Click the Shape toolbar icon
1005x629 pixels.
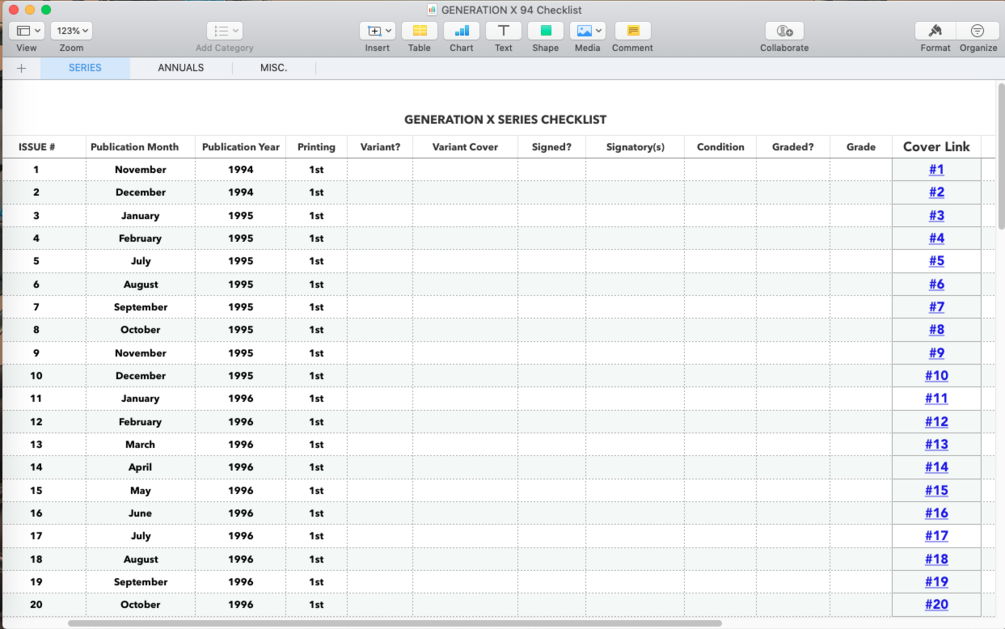pos(545,31)
